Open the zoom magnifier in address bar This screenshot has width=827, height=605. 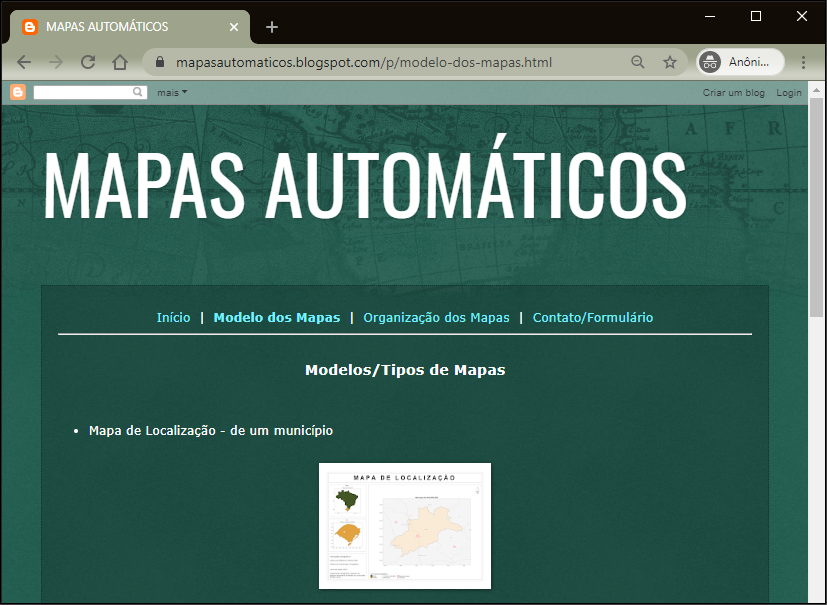638,62
